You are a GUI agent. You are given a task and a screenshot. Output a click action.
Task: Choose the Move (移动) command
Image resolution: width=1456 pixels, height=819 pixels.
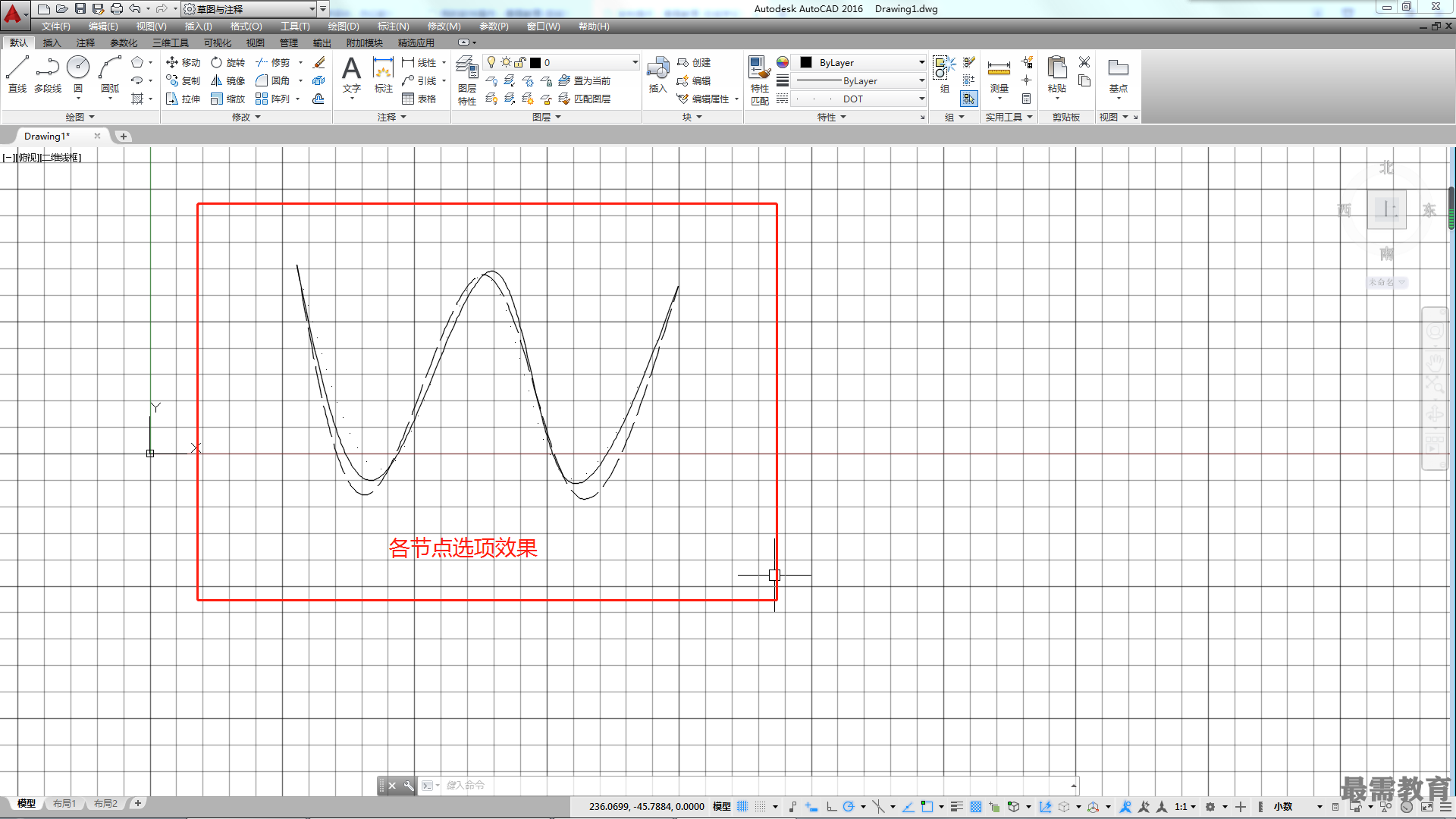pos(183,62)
